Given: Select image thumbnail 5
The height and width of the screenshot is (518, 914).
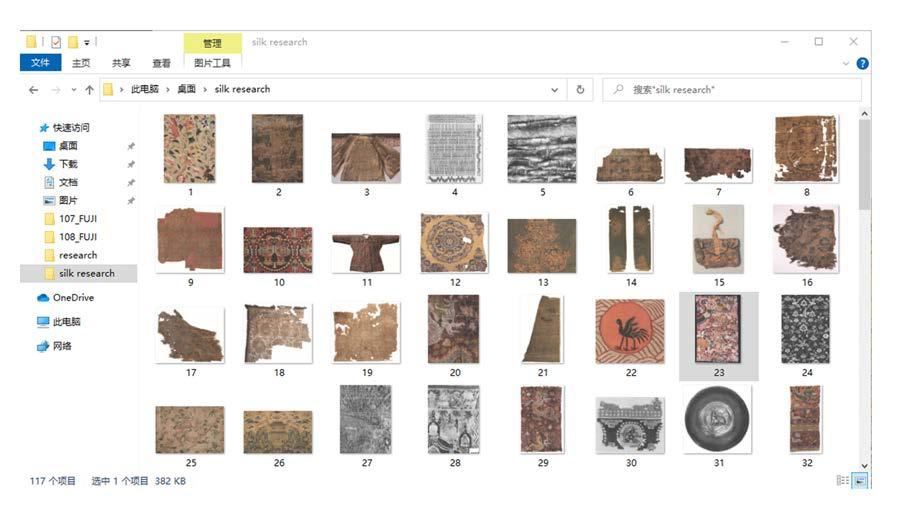Looking at the screenshot, I should (542, 149).
